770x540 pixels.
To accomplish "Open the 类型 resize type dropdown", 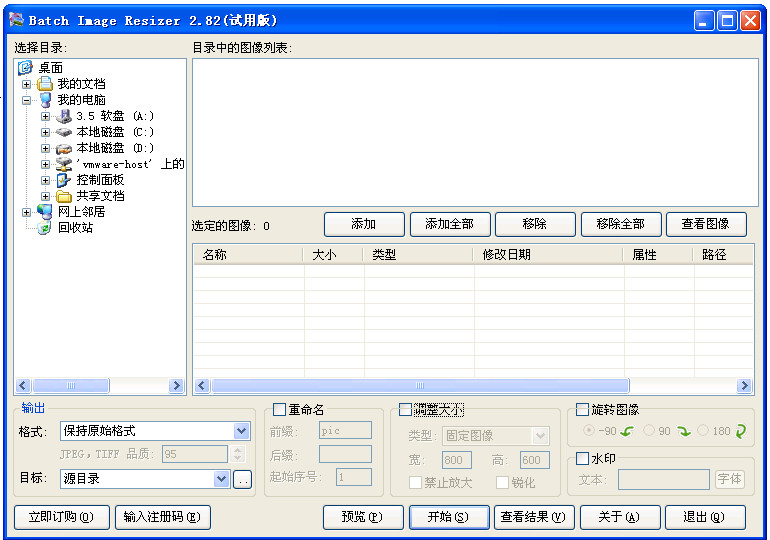I will point(540,435).
